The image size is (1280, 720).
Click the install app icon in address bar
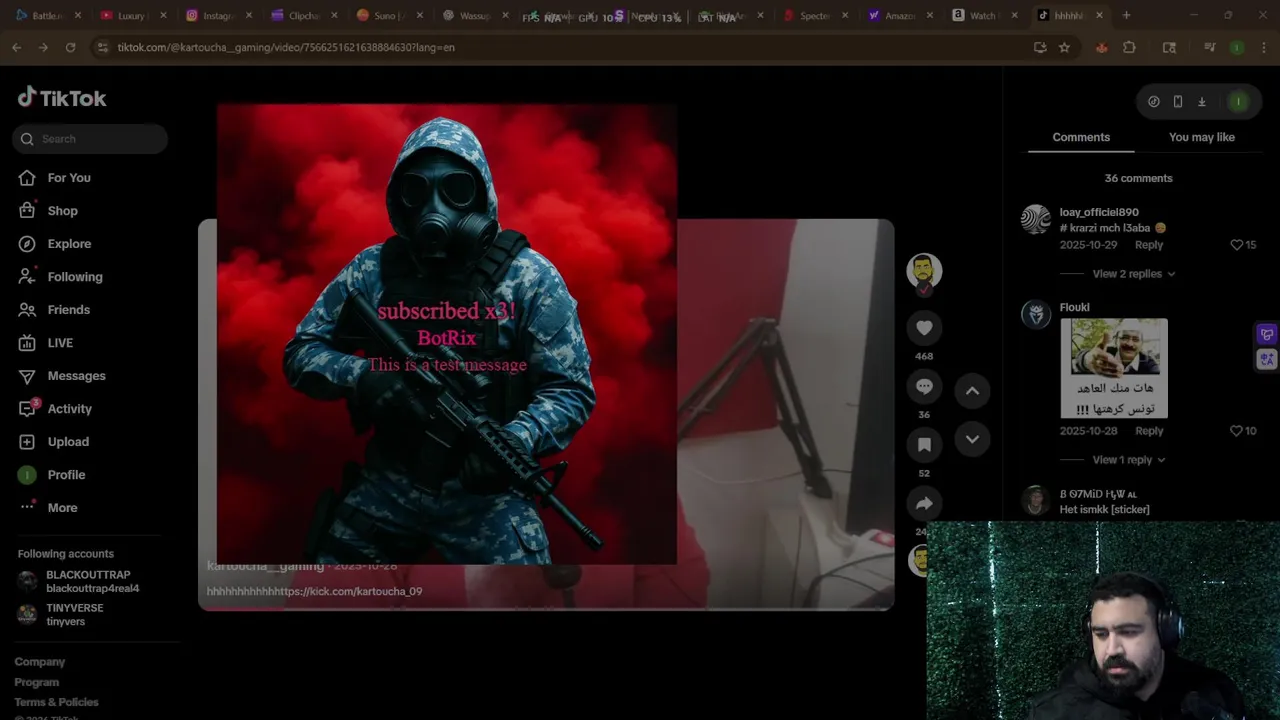pyautogui.click(x=1040, y=47)
